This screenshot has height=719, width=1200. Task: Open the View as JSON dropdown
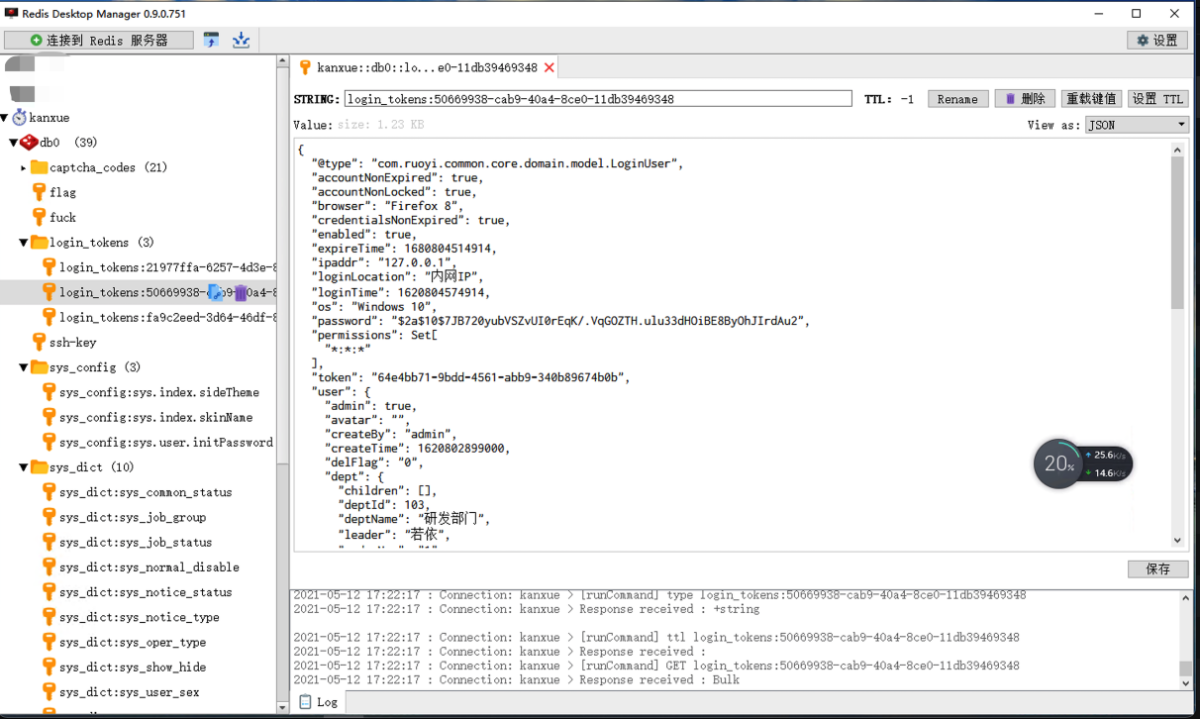(1137, 125)
